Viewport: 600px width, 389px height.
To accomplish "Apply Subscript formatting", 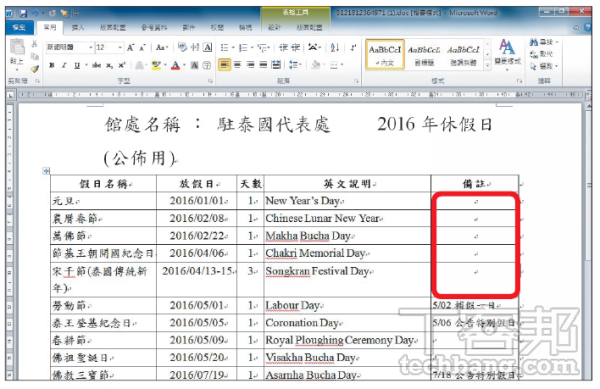I will coord(109,66).
